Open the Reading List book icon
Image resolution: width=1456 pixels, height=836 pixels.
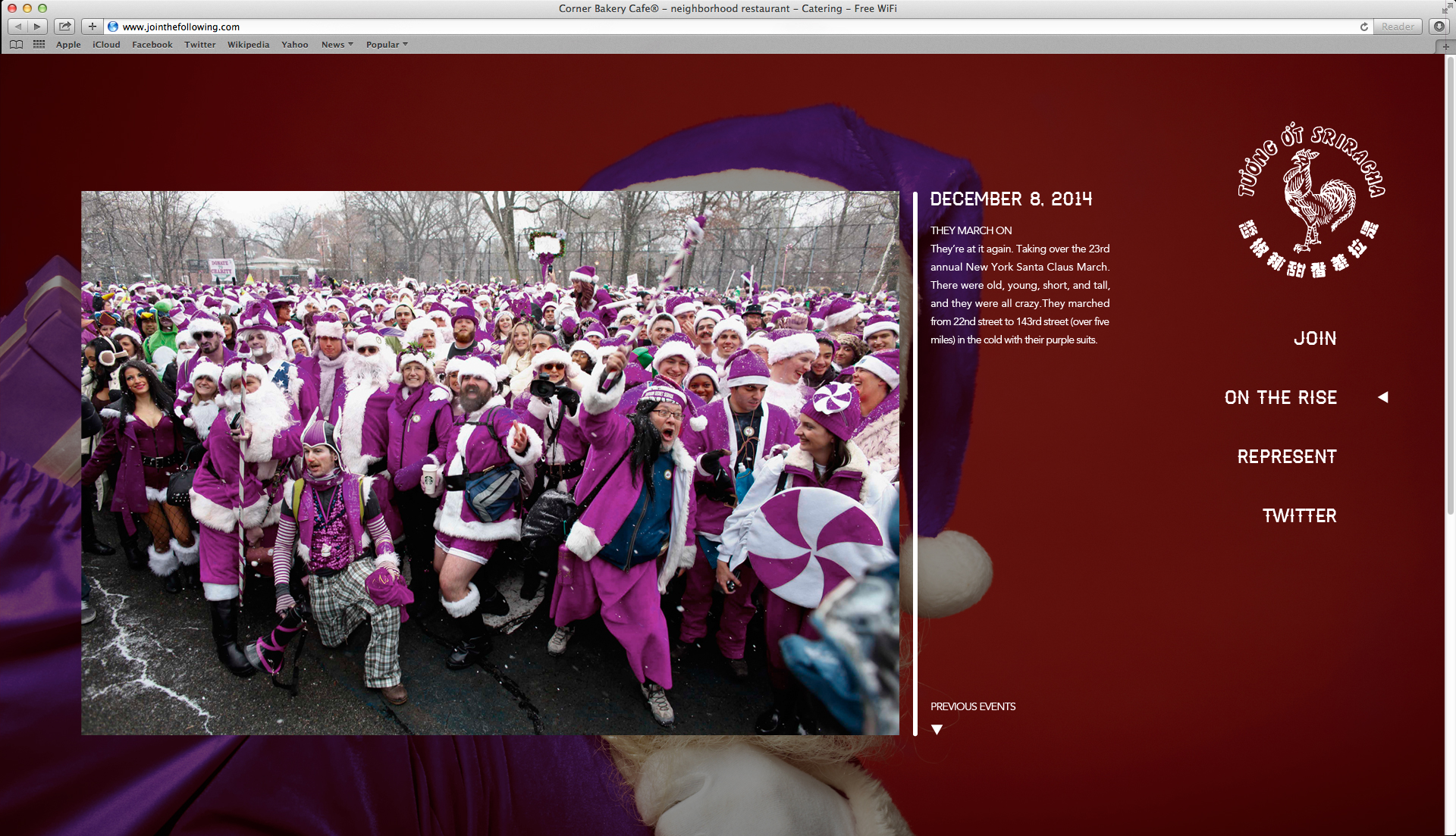coord(16,45)
